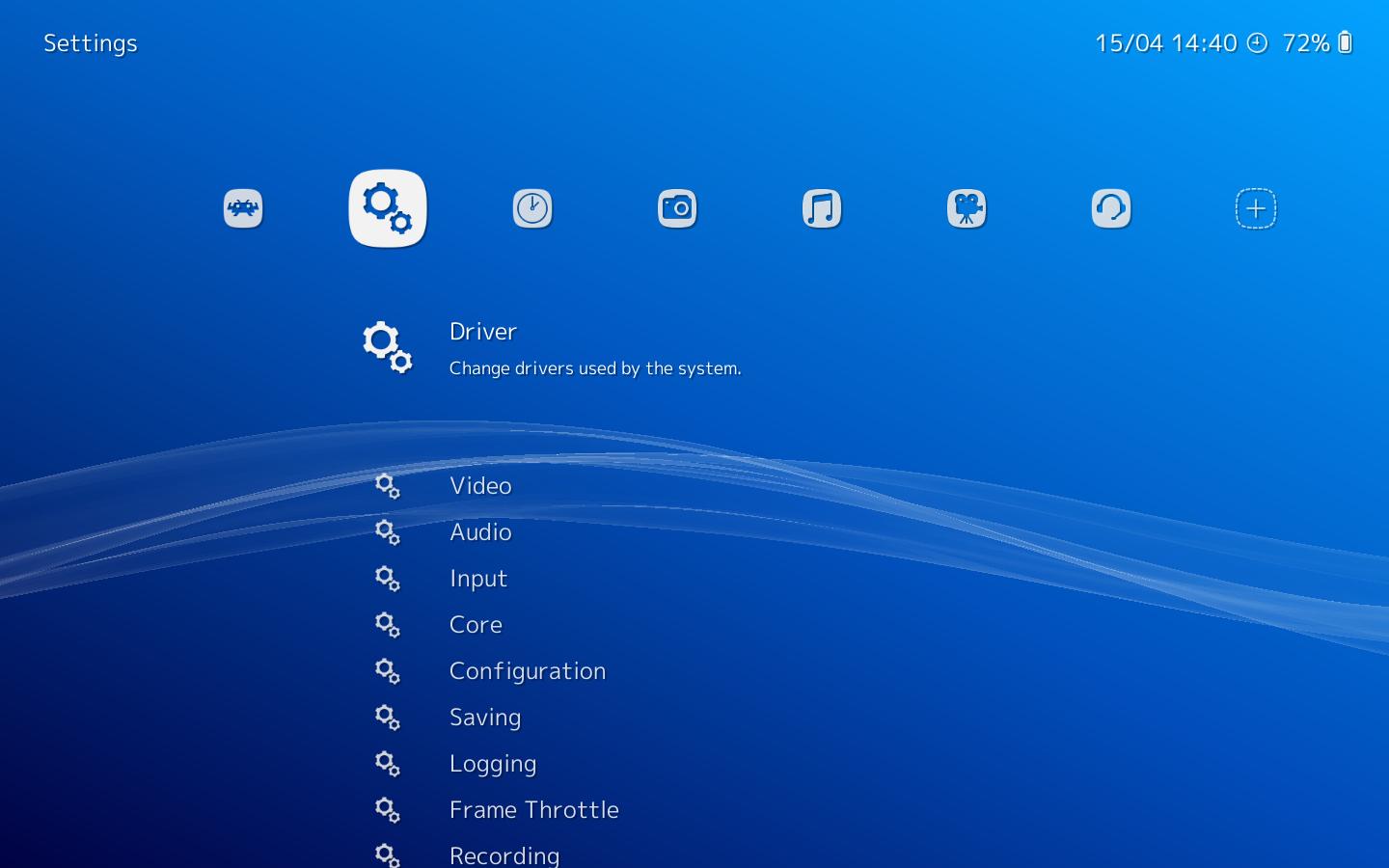Open the Recording settings entry

tap(504, 854)
